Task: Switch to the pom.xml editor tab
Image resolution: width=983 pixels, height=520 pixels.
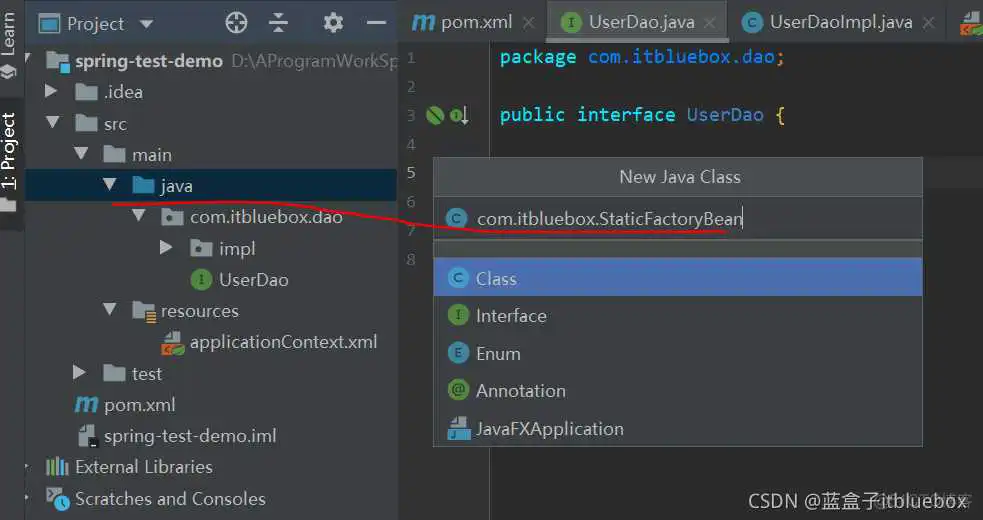Action: click(x=462, y=22)
